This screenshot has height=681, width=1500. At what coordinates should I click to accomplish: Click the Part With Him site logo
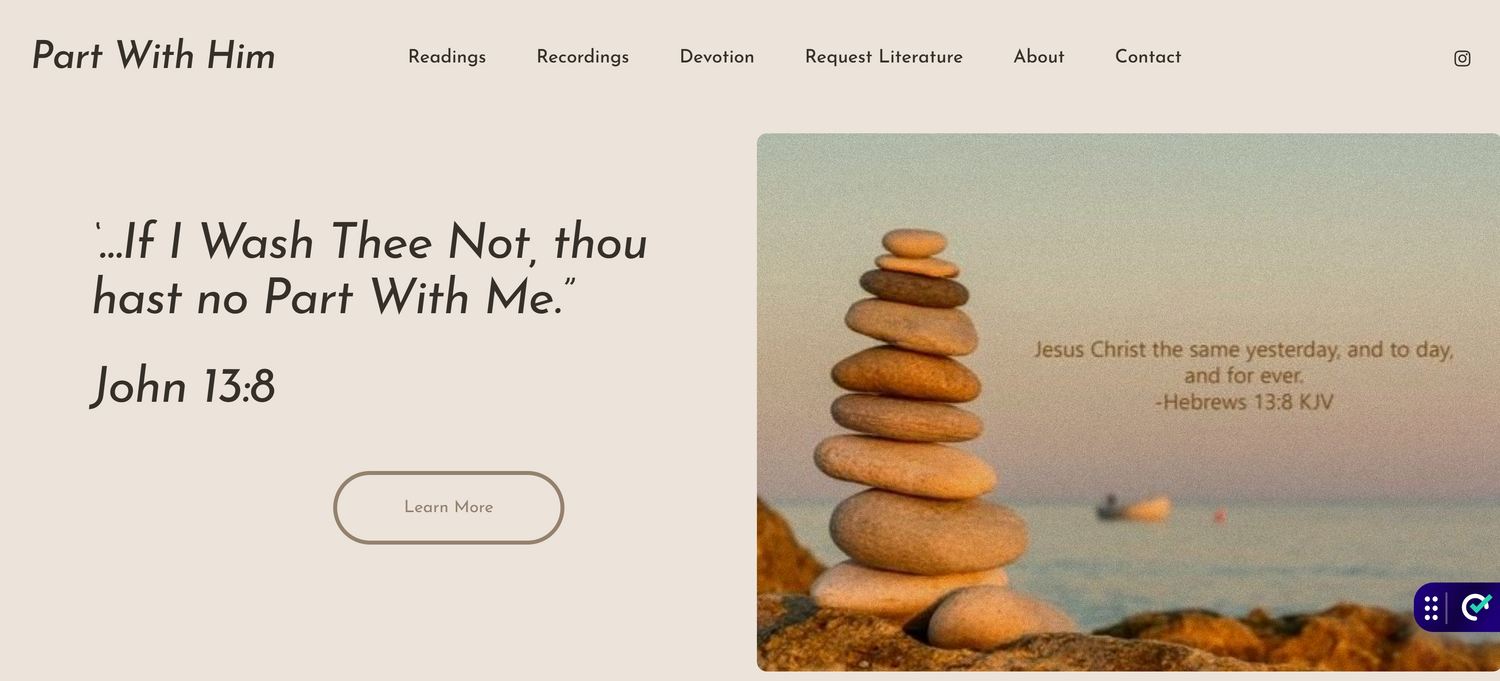click(x=154, y=56)
